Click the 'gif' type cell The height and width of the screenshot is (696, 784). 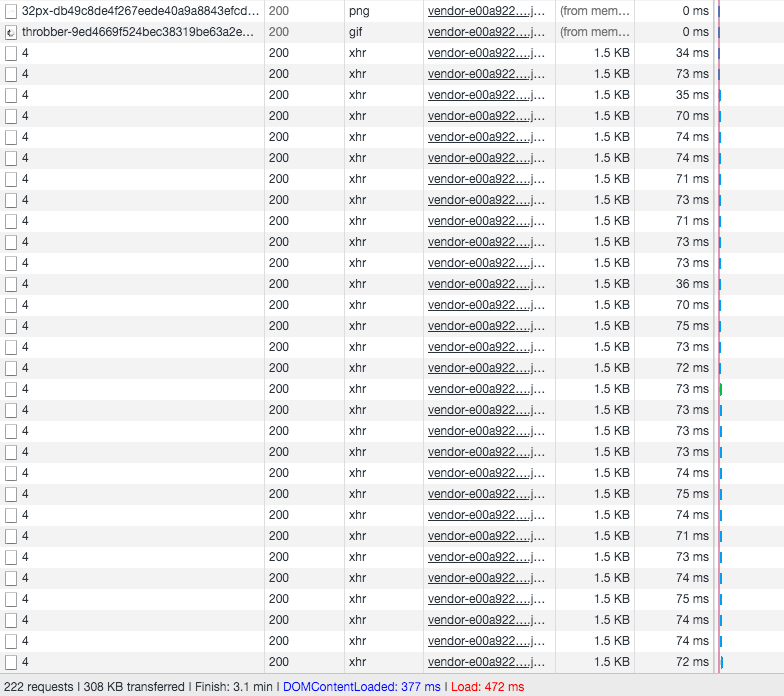(x=356, y=32)
